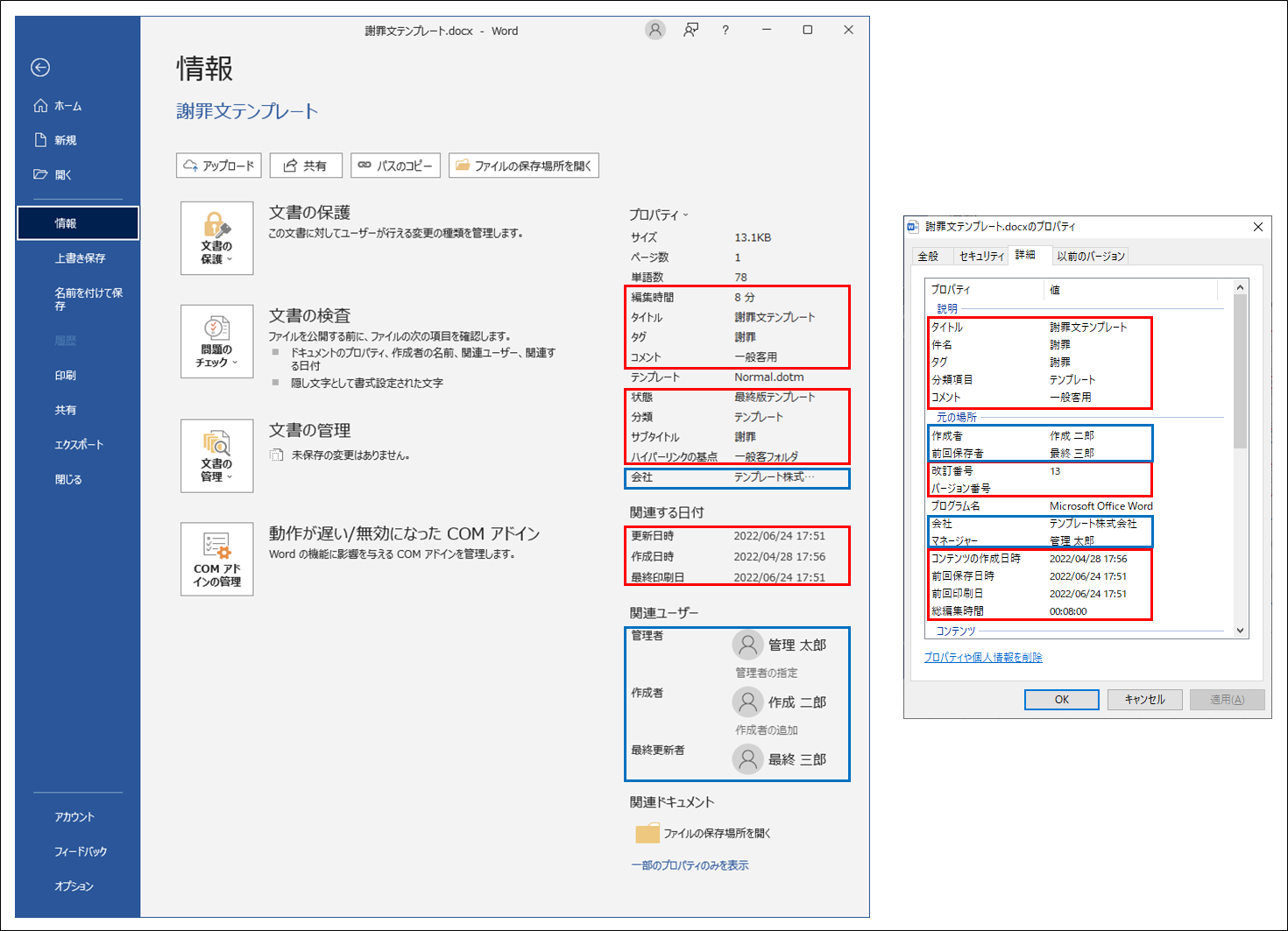Expand the プロパティ dropdown heading
This screenshot has height=931, width=1288.
tap(659, 215)
